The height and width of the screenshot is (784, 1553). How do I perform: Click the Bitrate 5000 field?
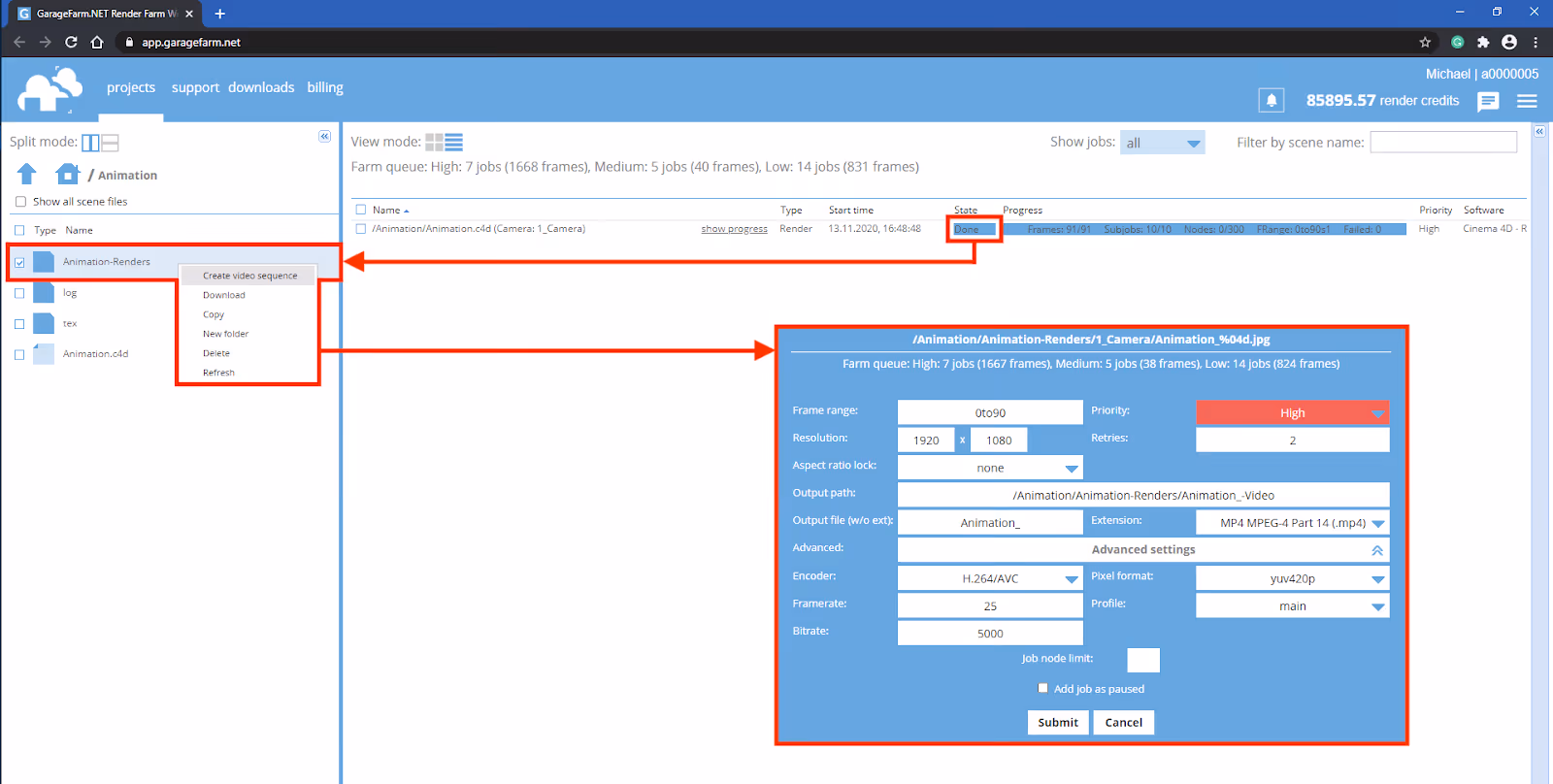tap(990, 633)
